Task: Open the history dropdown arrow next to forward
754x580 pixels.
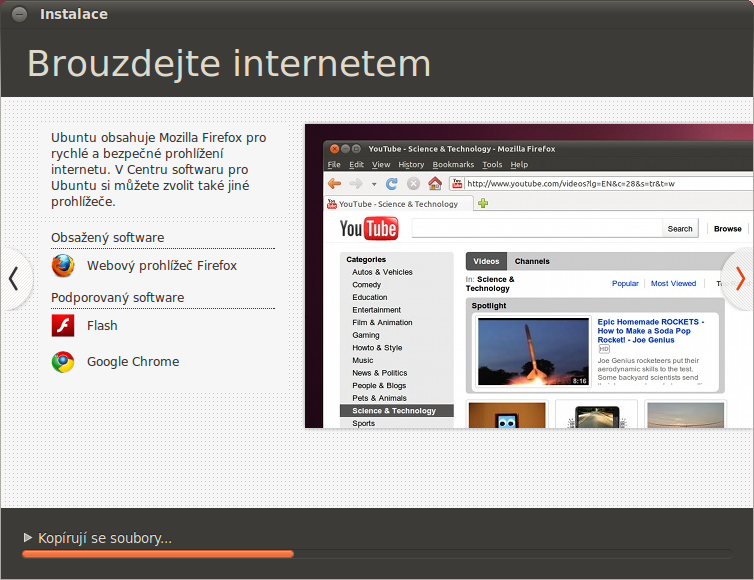Action: pos(374,184)
